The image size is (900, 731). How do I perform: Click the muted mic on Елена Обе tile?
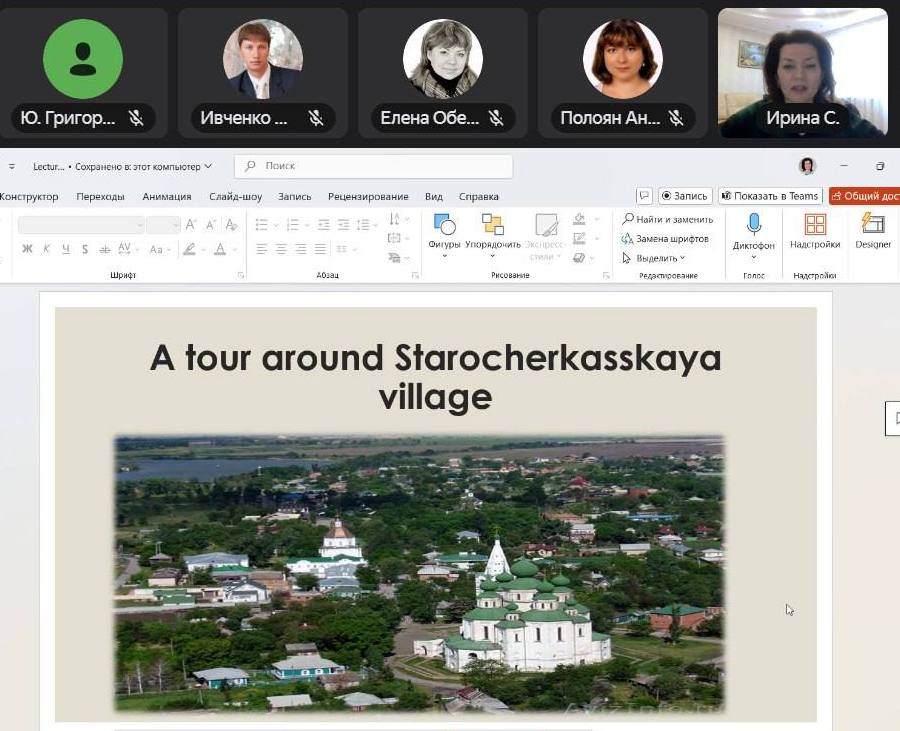click(496, 118)
